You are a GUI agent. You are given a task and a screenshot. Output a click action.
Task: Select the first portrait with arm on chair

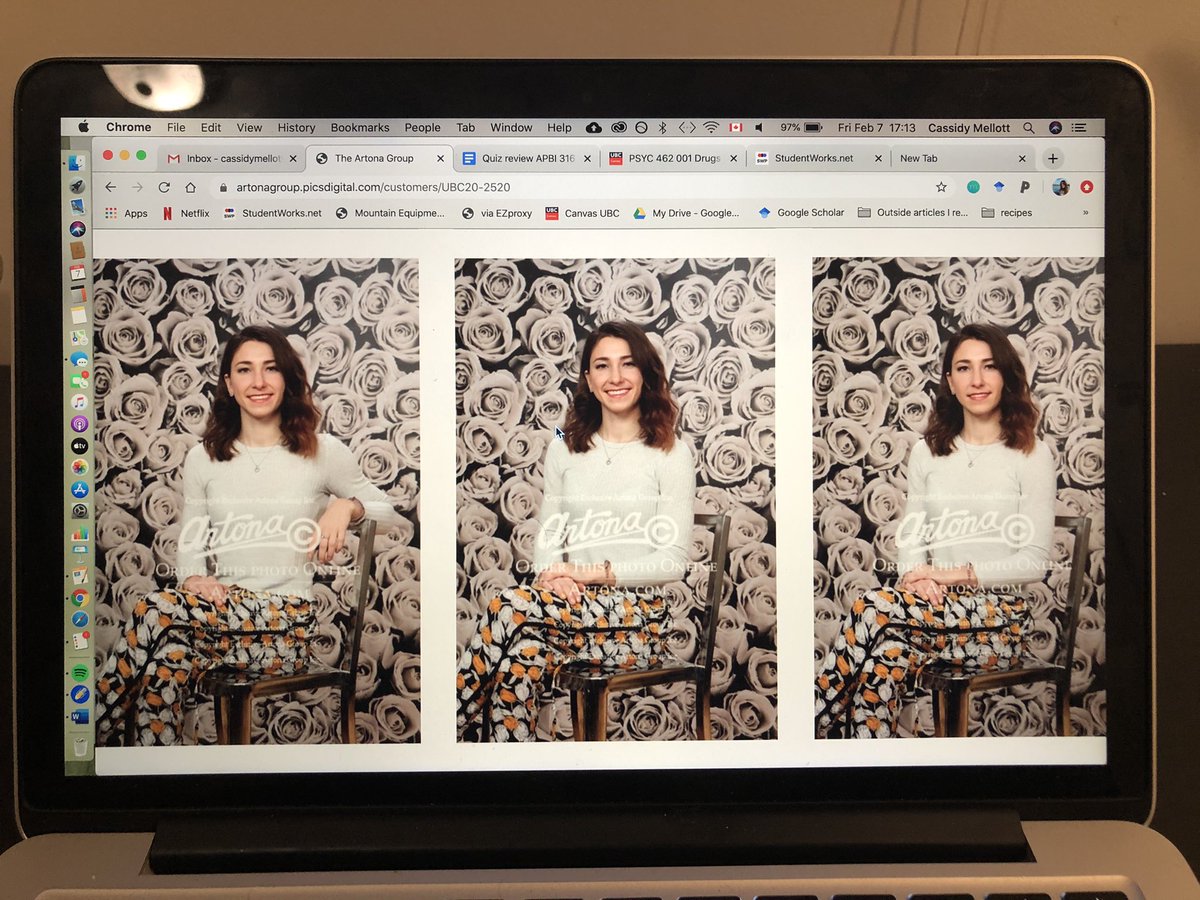(x=257, y=501)
